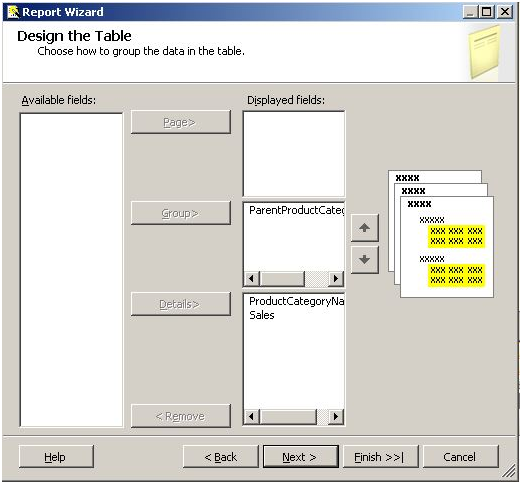Click Finish >>| to complete wizard

tap(381, 457)
